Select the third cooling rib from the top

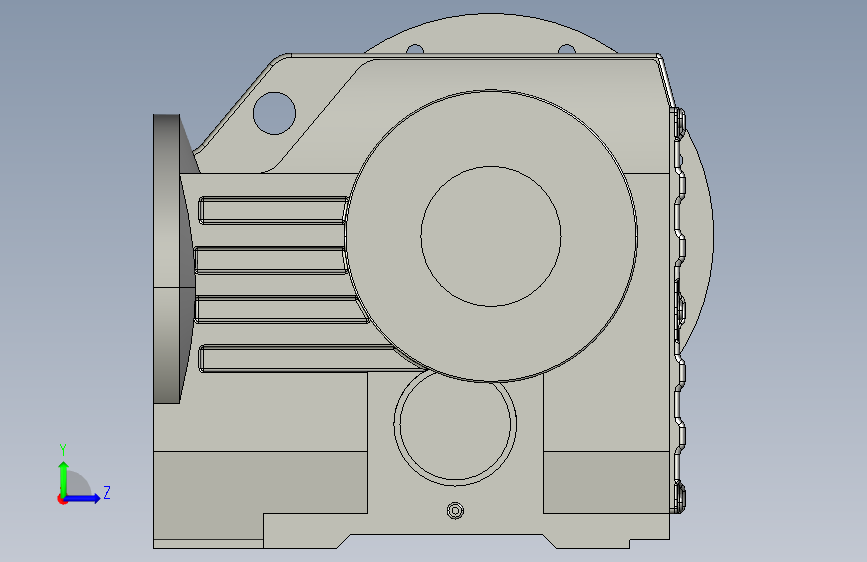point(281,309)
